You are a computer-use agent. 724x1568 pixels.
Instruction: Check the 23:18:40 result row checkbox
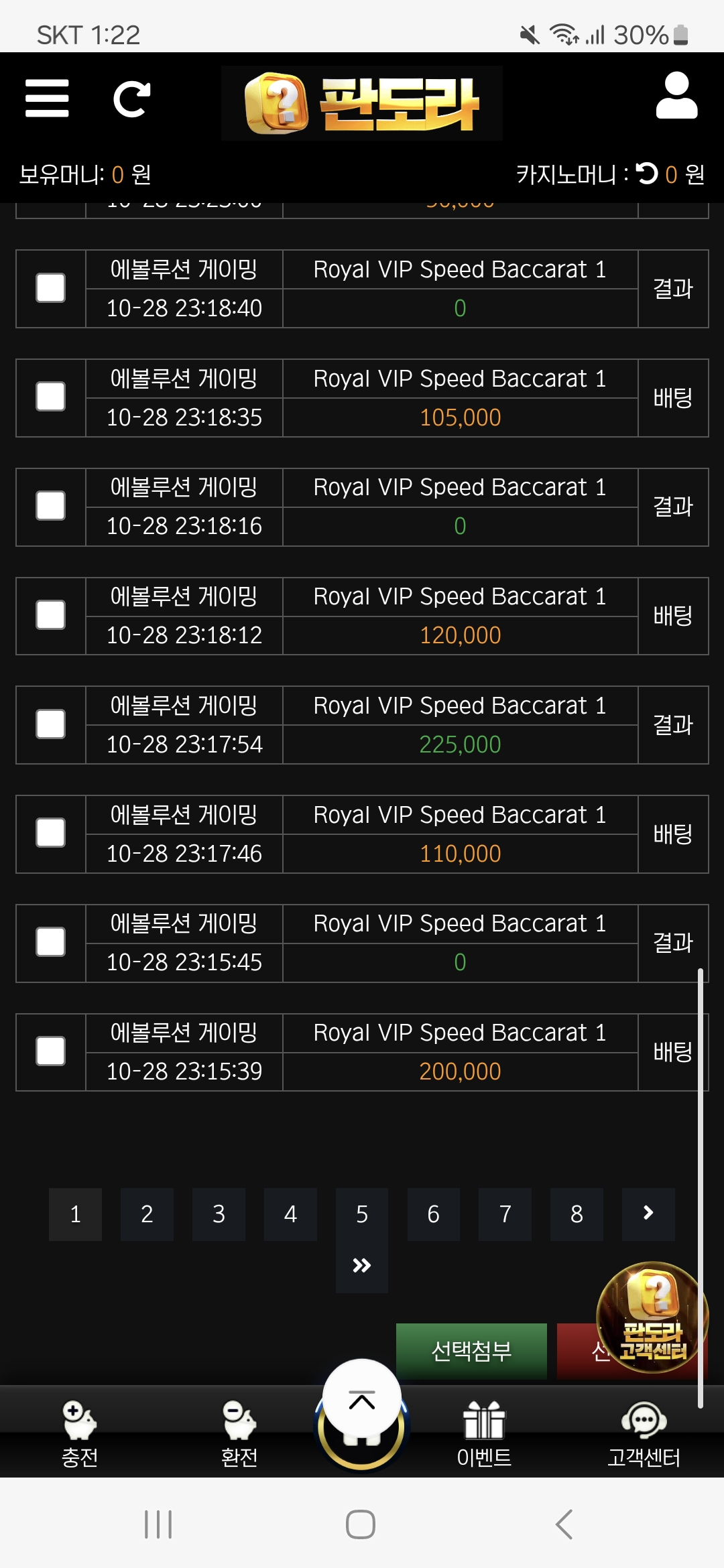pyautogui.click(x=50, y=288)
